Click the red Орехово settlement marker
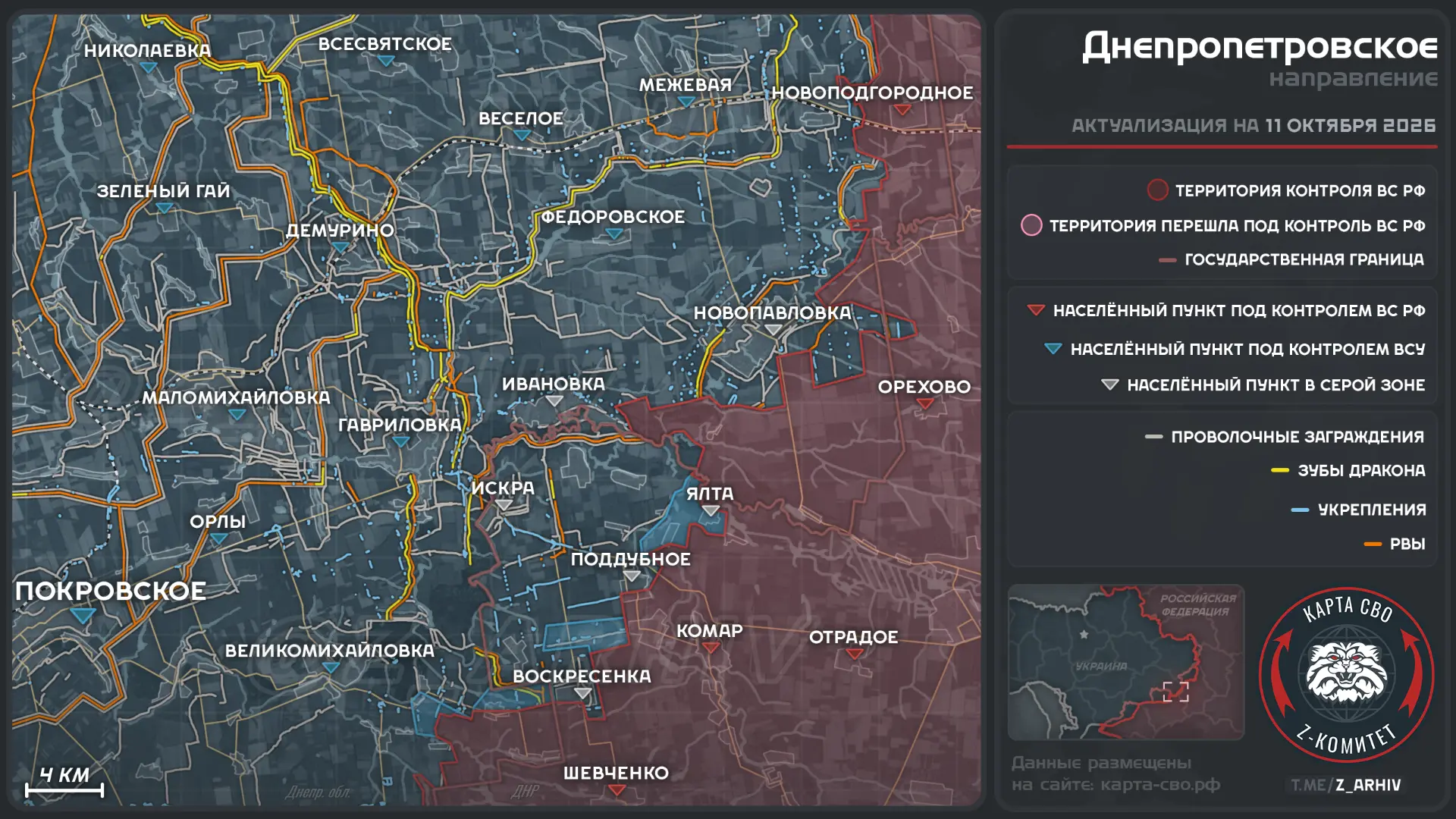Viewport: 1456px width, 819px height. [x=925, y=404]
